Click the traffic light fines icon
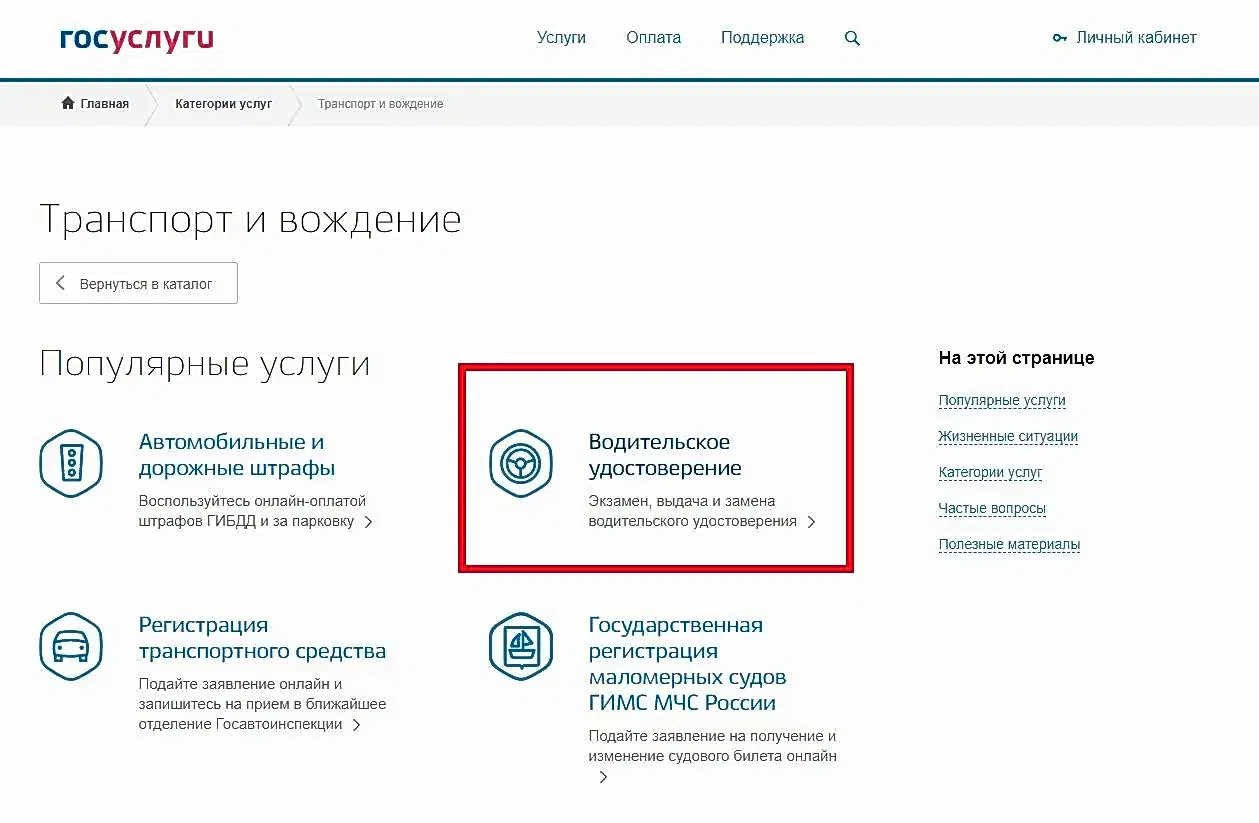This screenshot has height=823, width=1259. pyautogui.click(x=70, y=463)
